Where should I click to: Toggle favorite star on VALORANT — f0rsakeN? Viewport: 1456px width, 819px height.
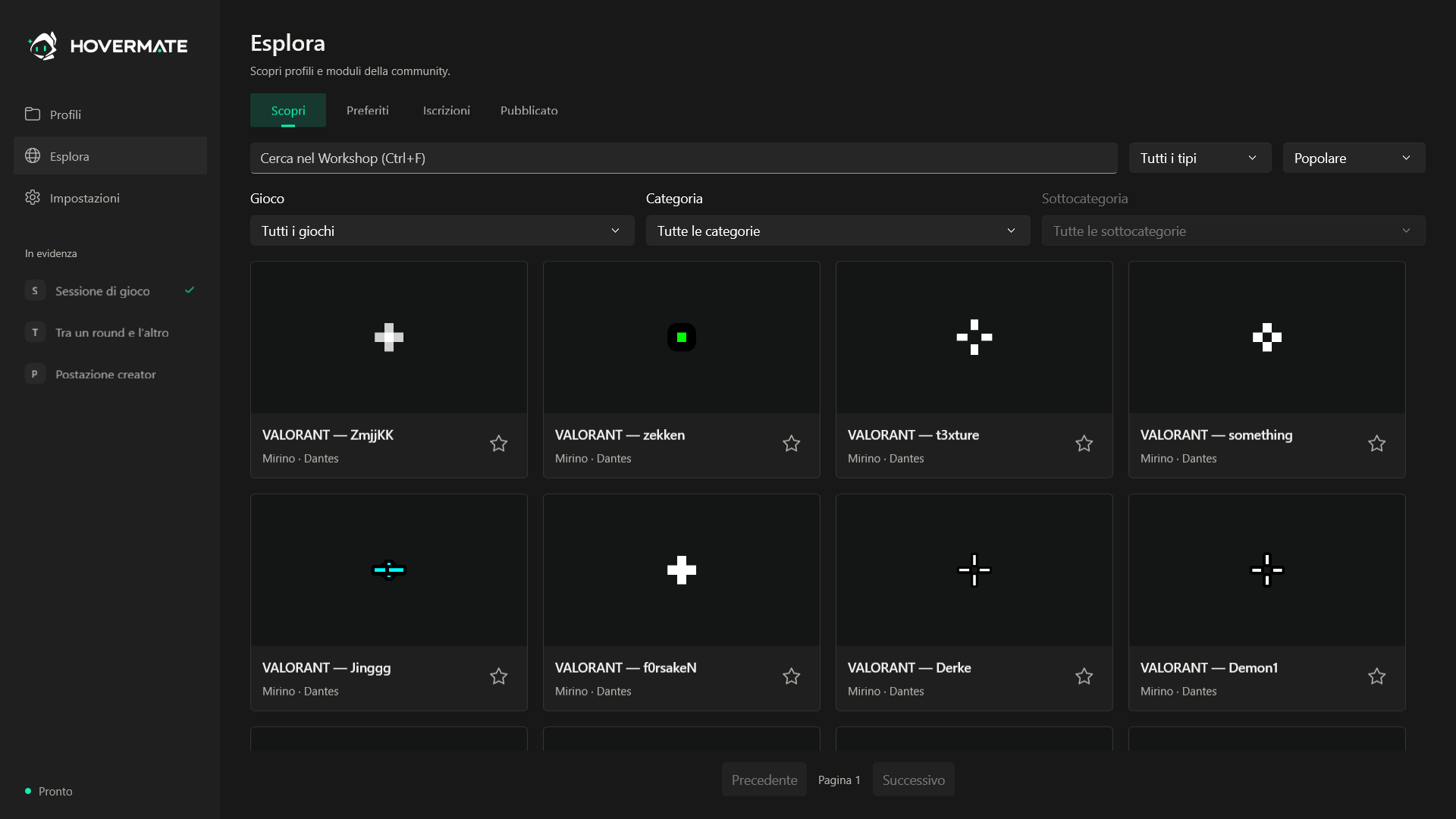pos(791,676)
